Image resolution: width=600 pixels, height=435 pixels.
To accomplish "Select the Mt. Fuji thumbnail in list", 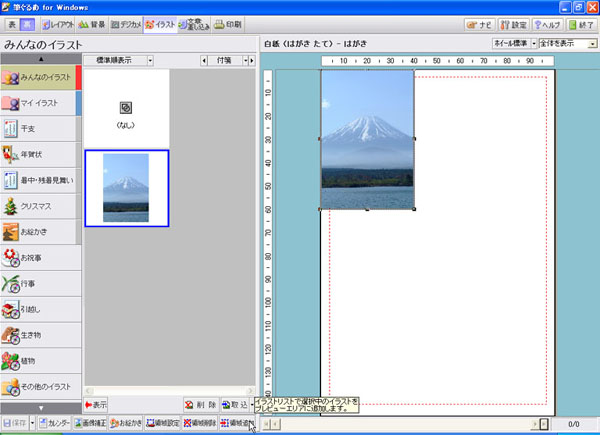I will pyautogui.click(x=126, y=188).
